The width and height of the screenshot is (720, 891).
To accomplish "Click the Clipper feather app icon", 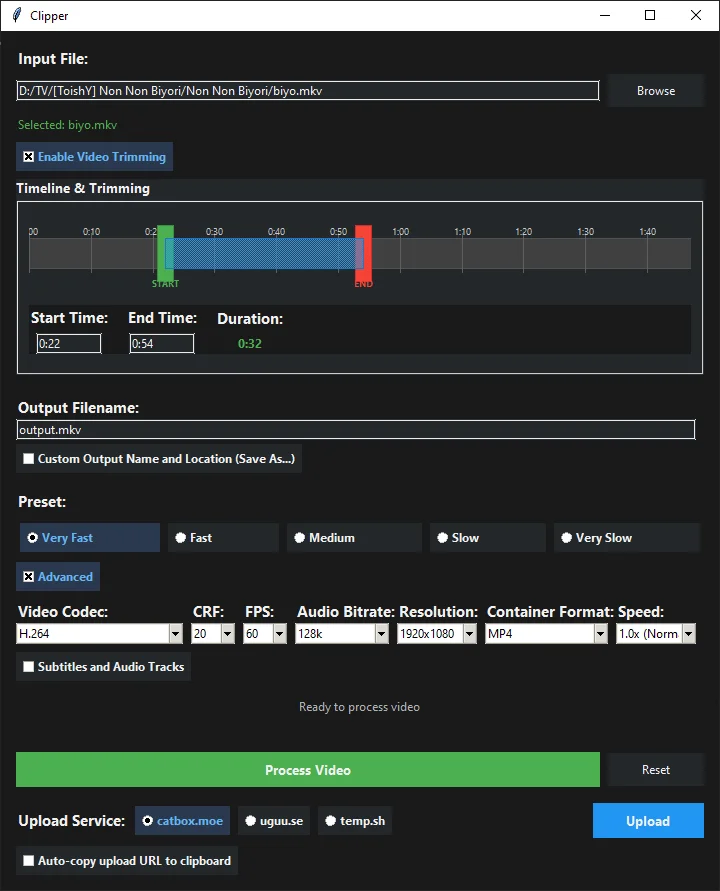I will (x=16, y=15).
